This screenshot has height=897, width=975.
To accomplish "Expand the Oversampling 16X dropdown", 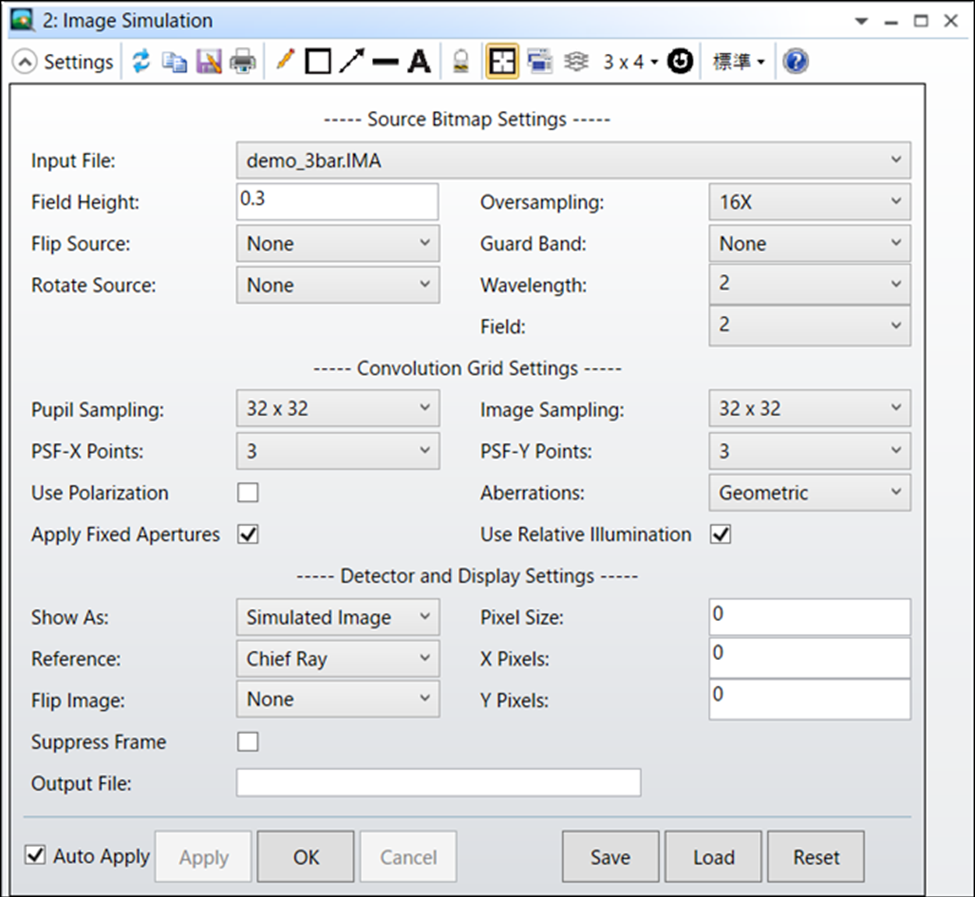I will point(809,202).
